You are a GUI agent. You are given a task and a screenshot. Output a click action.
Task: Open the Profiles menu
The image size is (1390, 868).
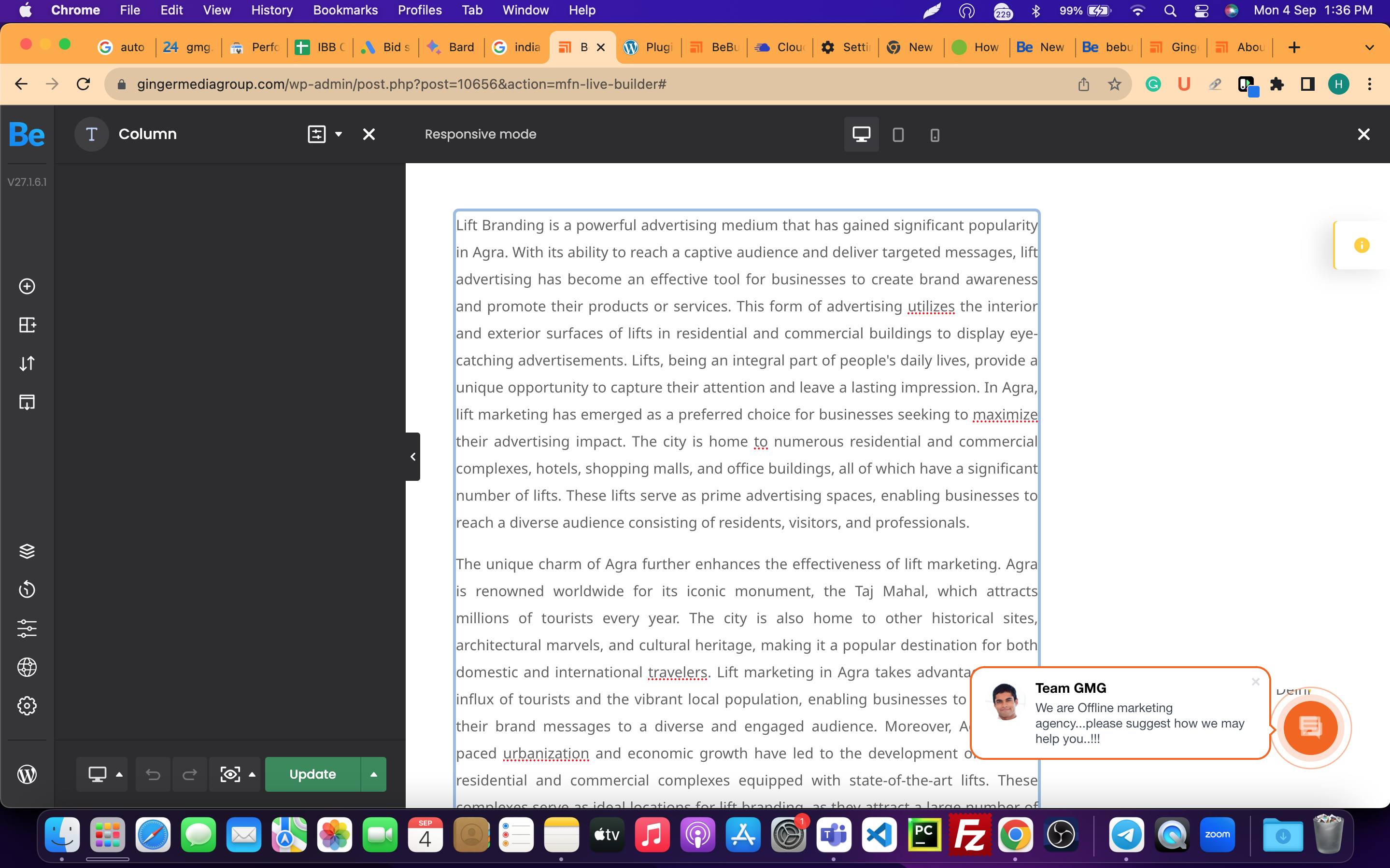(x=420, y=10)
